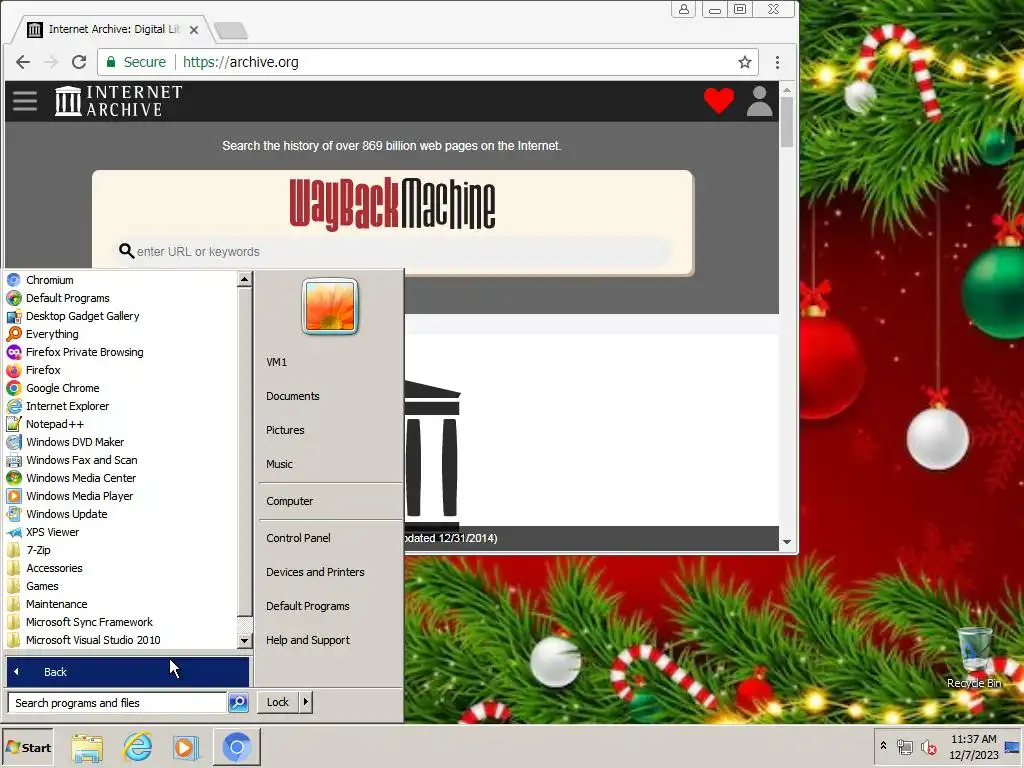1024x768 pixels.
Task: Click programs list scroll down arrow
Action: (x=244, y=641)
